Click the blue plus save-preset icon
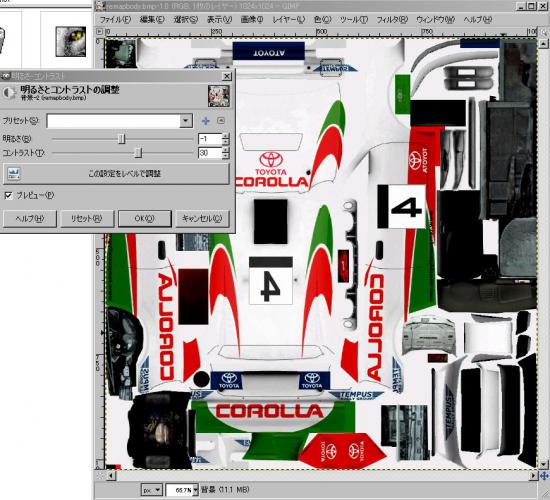Image resolution: width=550 pixels, height=500 pixels. click(x=206, y=121)
